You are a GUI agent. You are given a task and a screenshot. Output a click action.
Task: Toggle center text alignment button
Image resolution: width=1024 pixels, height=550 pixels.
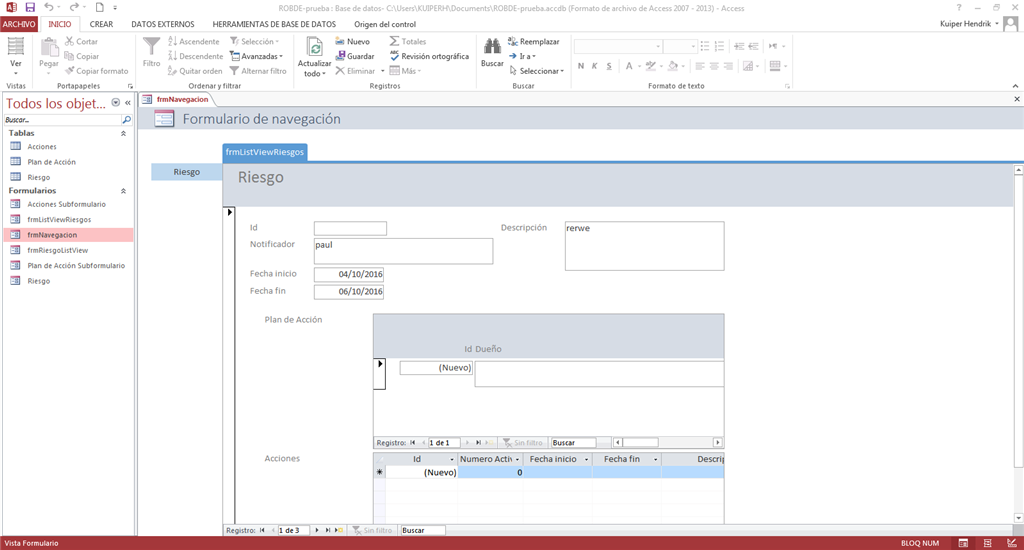click(x=714, y=66)
